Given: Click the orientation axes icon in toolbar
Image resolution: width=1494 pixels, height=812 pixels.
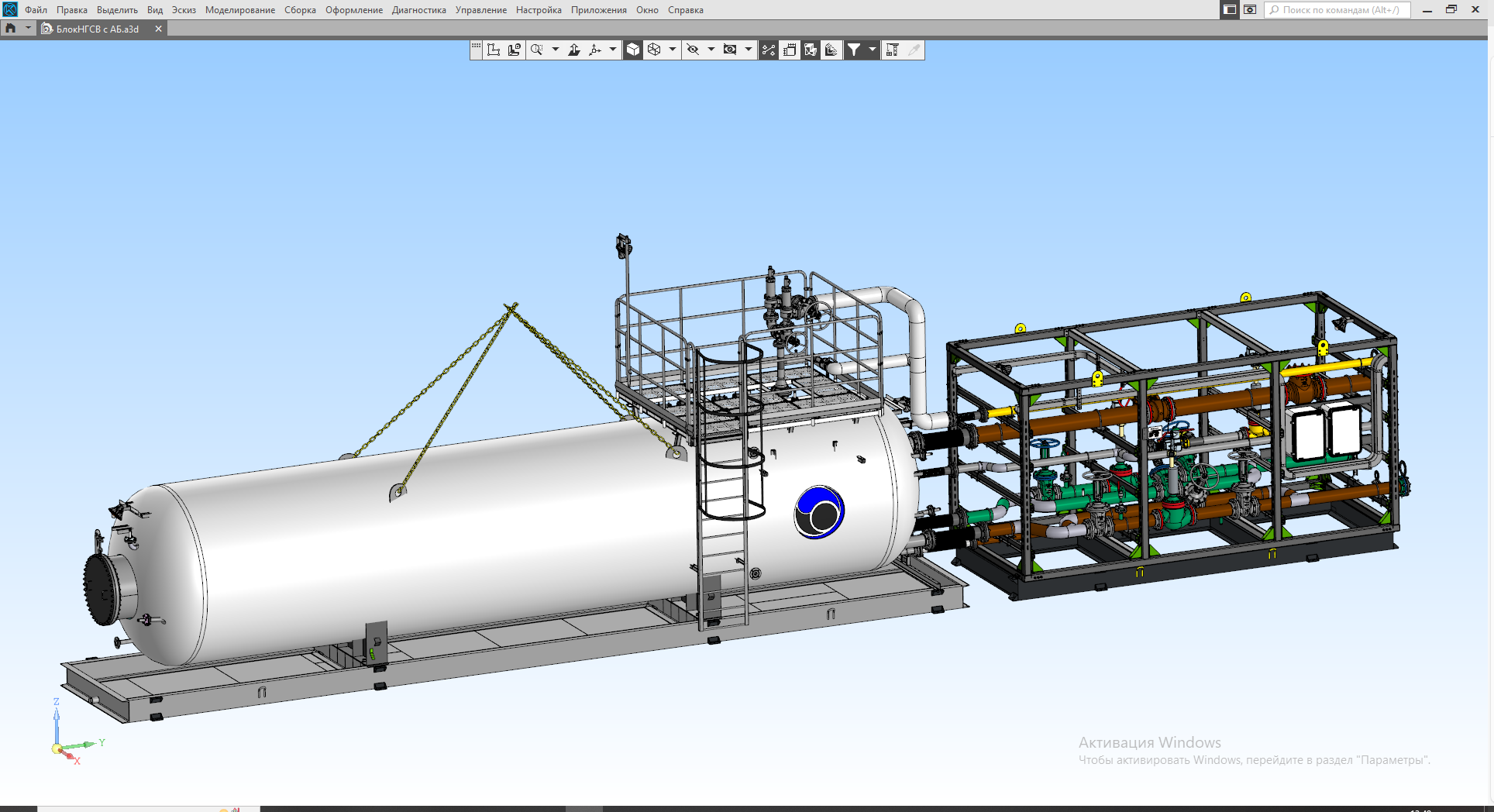Looking at the screenshot, I should (x=595, y=50).
